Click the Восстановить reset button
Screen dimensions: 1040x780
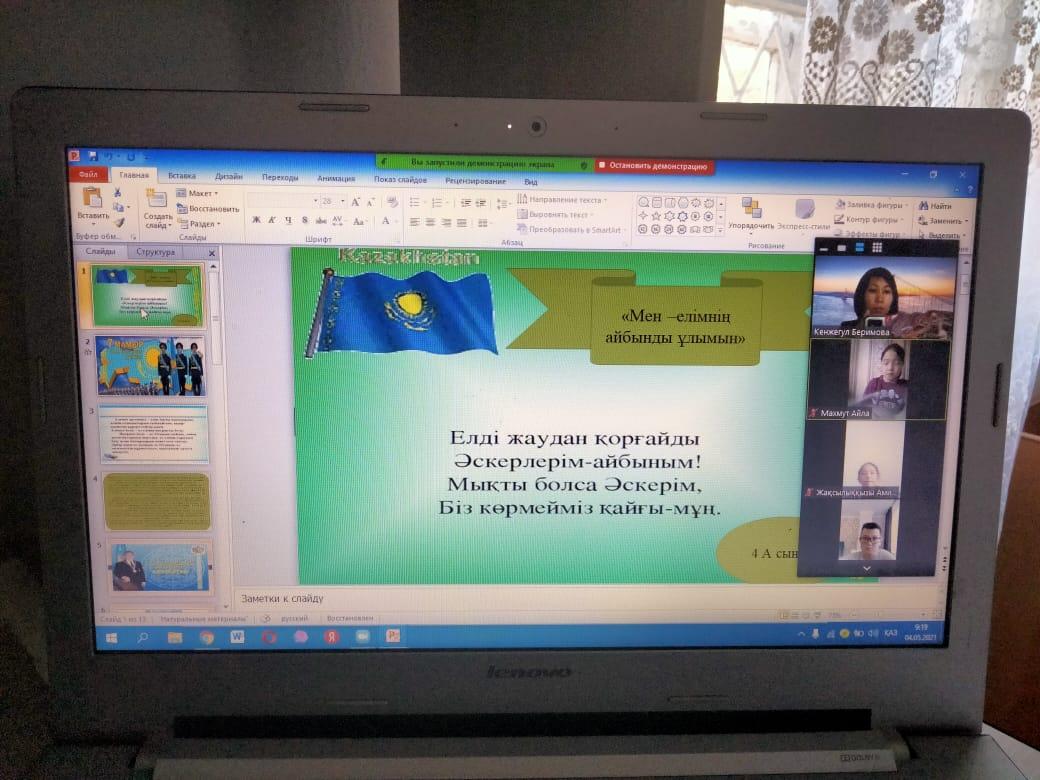coord(208,209)
